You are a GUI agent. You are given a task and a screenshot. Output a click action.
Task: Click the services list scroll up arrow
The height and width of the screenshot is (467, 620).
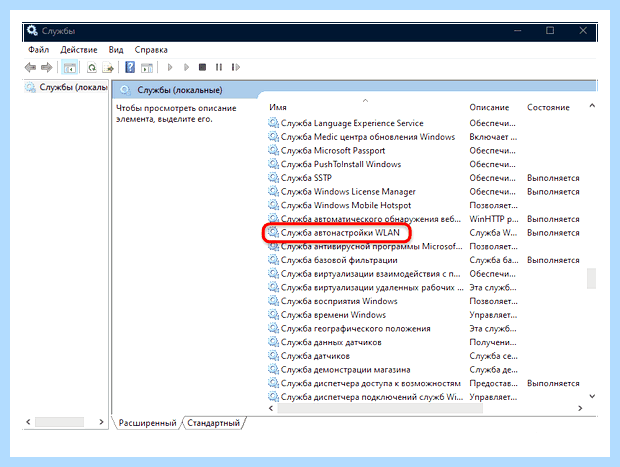coord(592,106)
